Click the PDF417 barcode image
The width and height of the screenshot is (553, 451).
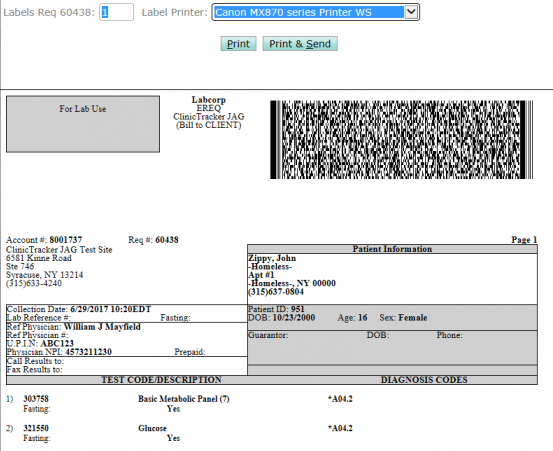401,140
